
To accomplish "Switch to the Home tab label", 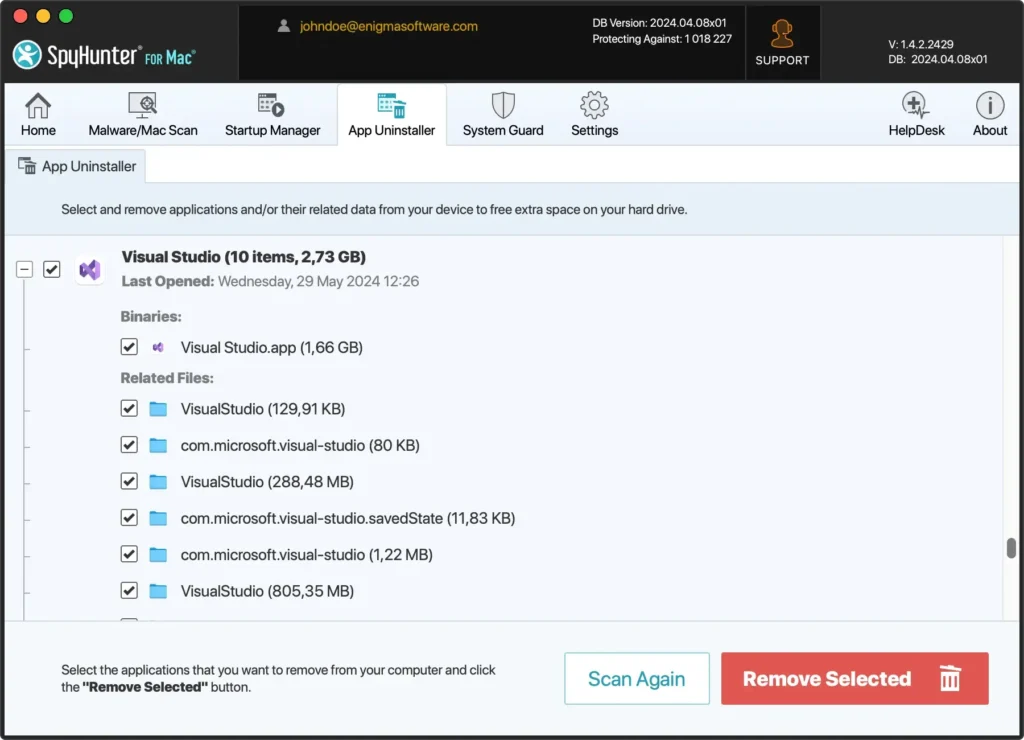I will tap(38, 131).
